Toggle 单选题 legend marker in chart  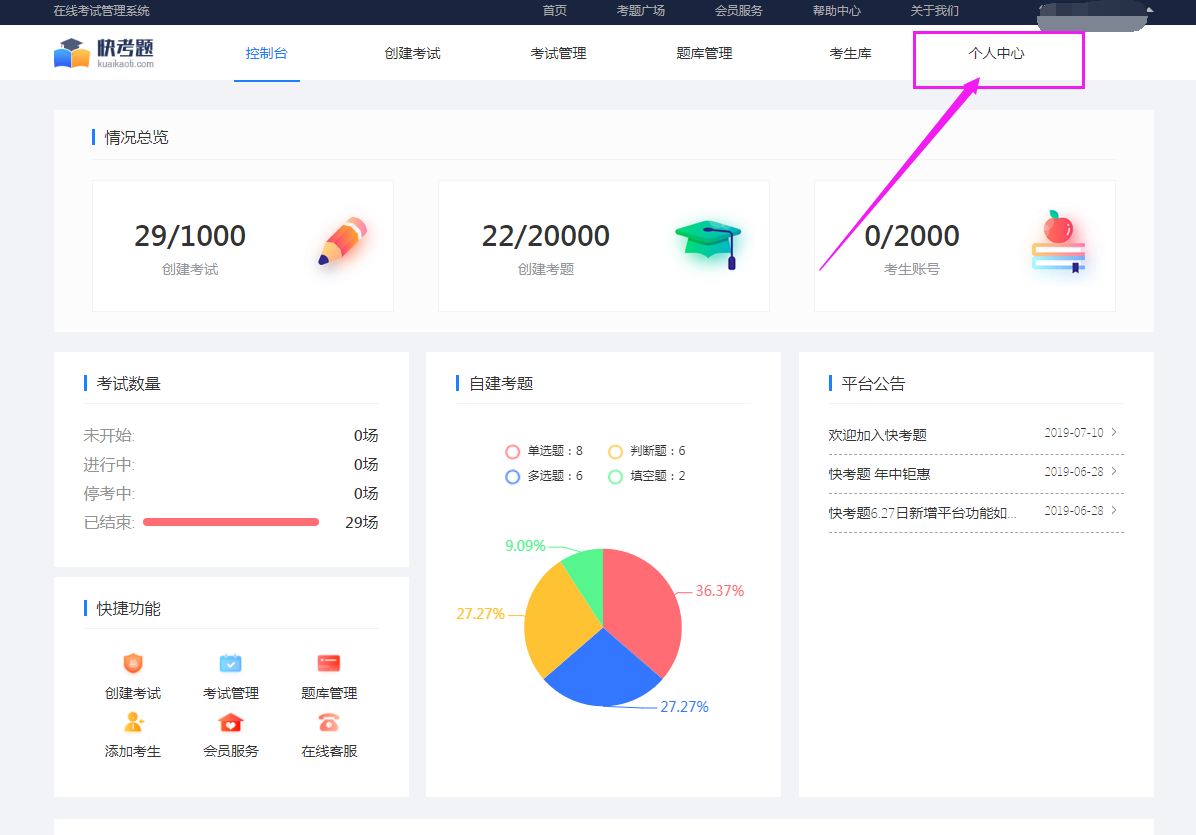tap(513, 451)
